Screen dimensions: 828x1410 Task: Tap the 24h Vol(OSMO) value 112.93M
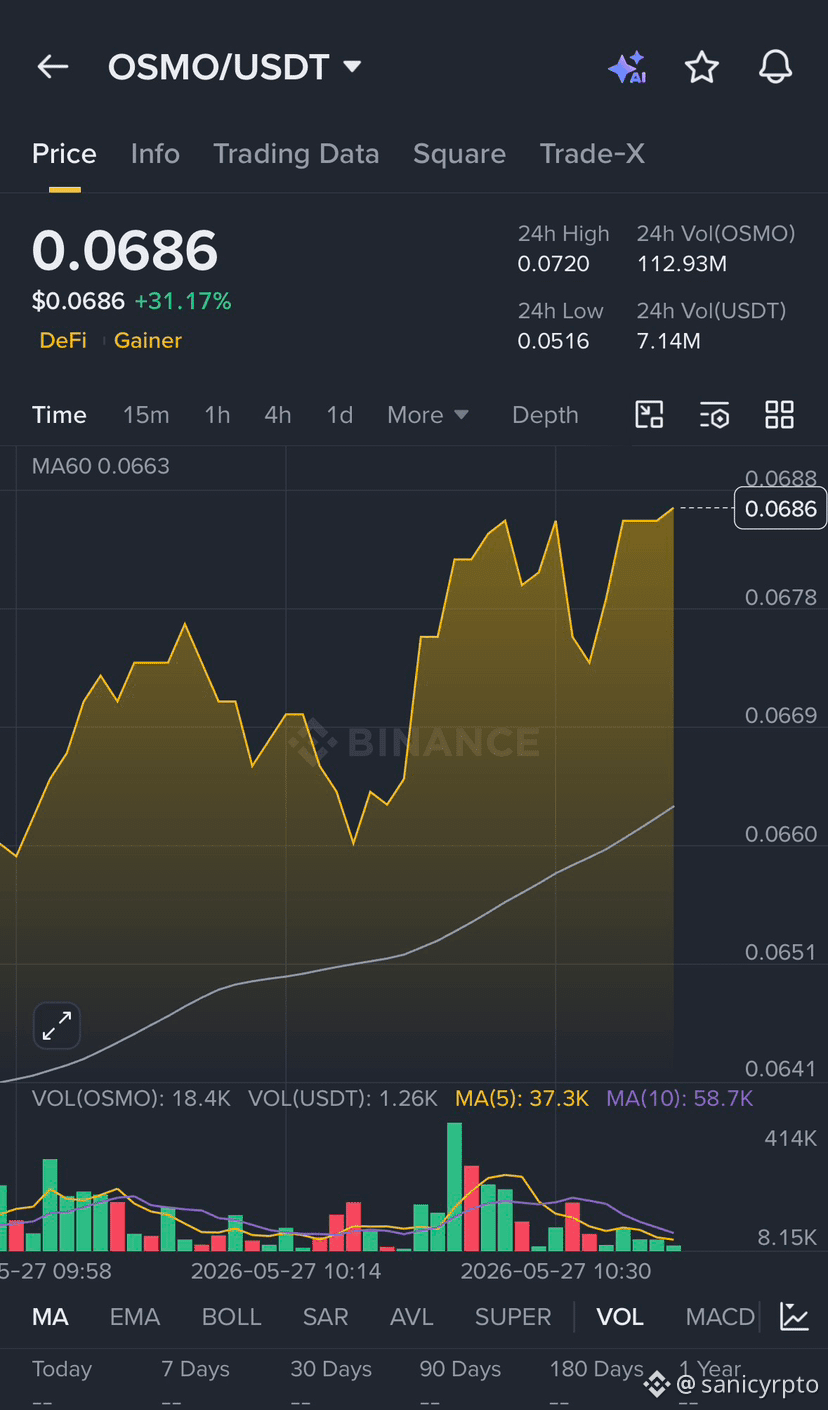pos(682,264)
